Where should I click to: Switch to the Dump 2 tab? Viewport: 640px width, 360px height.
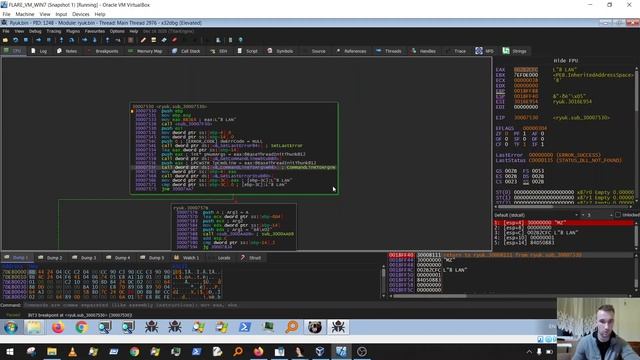pos(51,258)
